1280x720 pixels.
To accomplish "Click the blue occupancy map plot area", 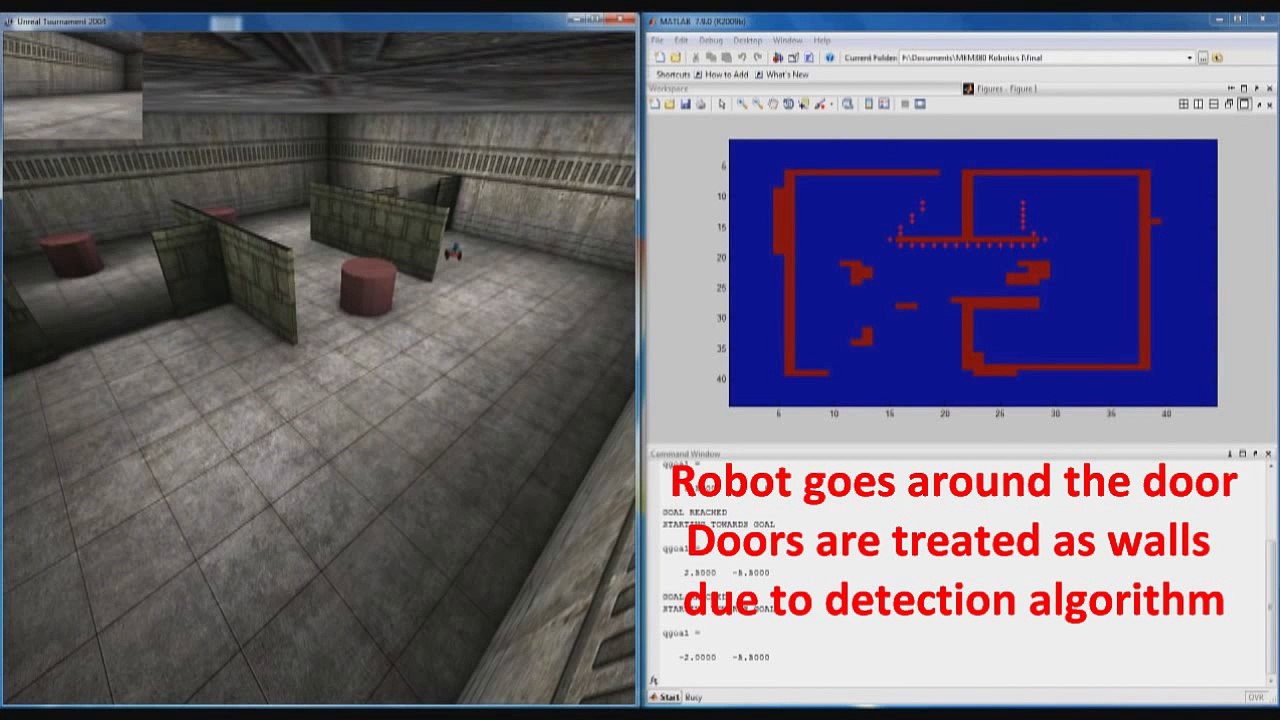I will [973, 273].
